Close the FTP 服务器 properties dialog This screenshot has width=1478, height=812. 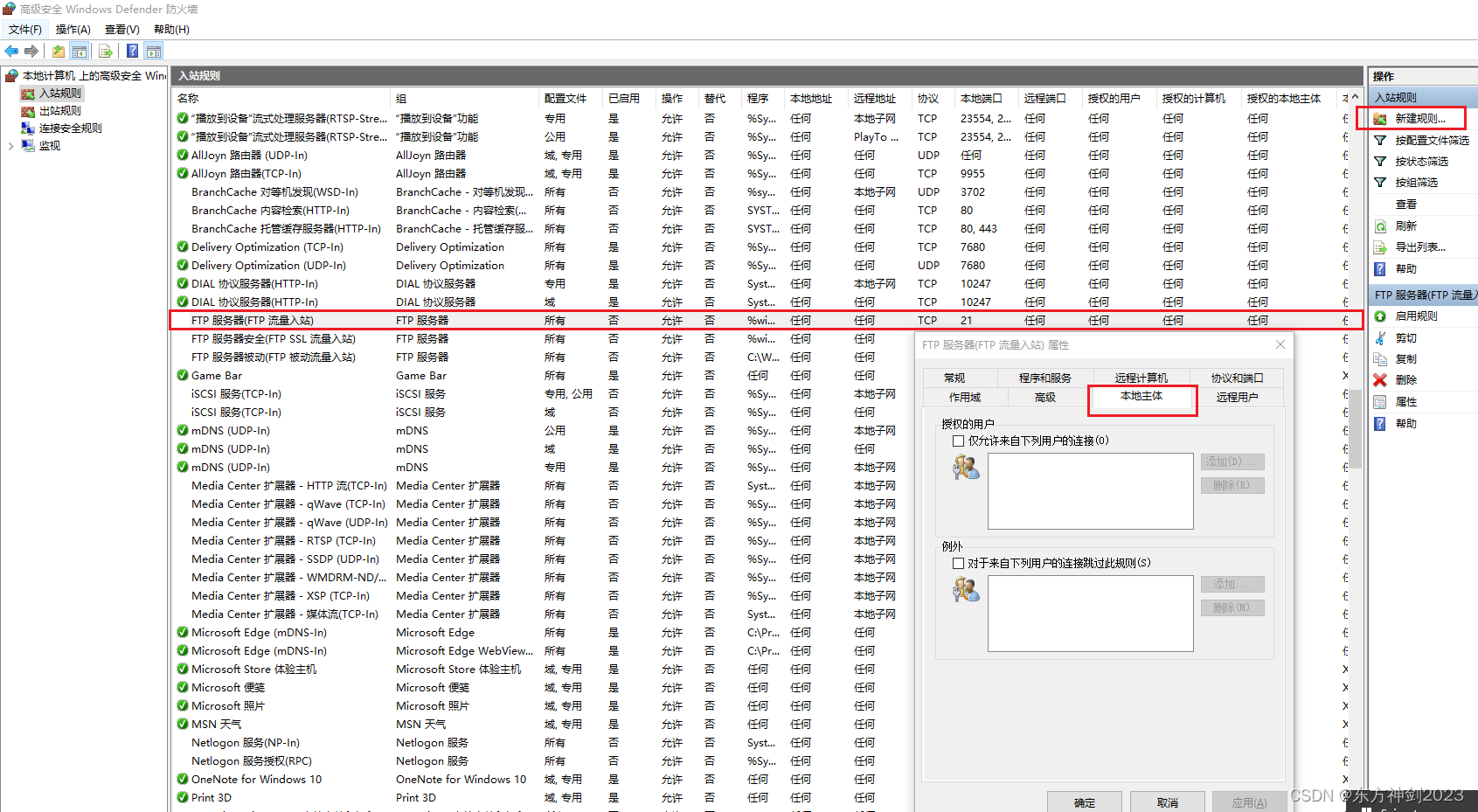pos(1280,344)
